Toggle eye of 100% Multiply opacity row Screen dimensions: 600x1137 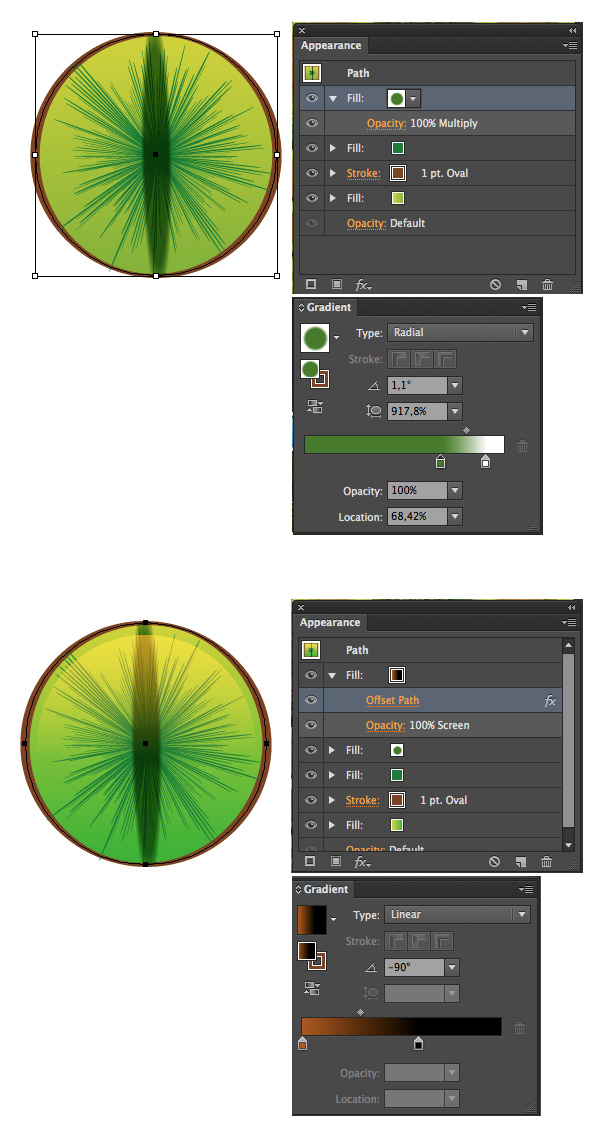[x=312, y=123]
